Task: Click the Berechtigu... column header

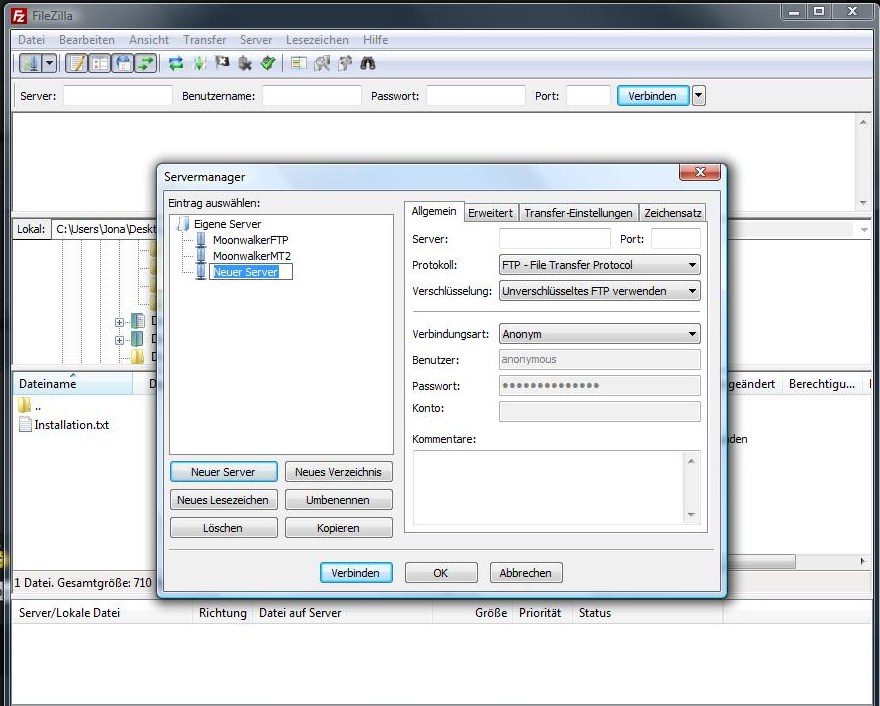Action: coord(822,384)
